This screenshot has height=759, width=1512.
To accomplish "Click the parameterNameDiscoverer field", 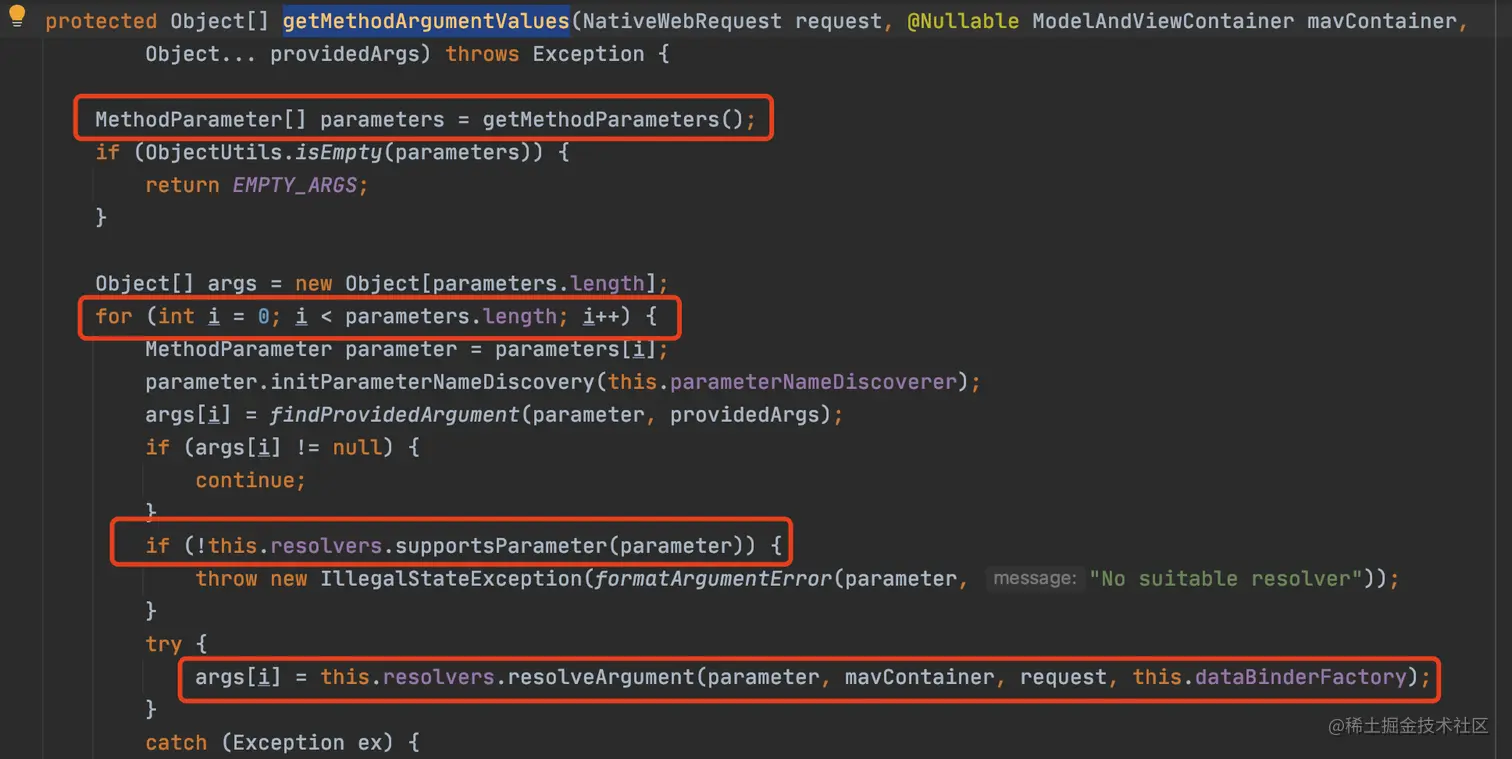I will click(x=813, y=382).
